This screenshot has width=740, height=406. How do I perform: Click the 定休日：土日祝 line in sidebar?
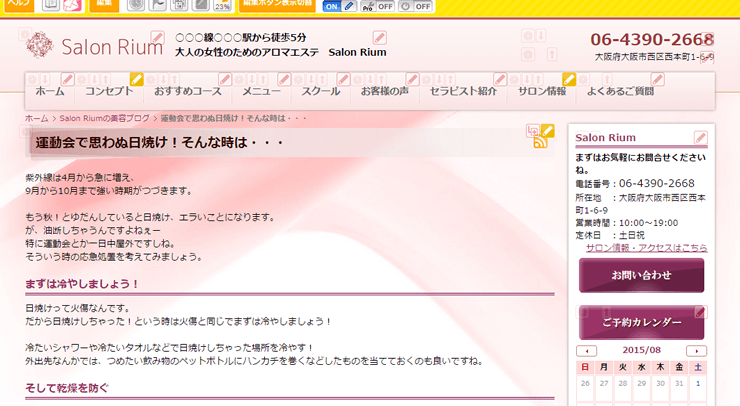click(610, 235)
